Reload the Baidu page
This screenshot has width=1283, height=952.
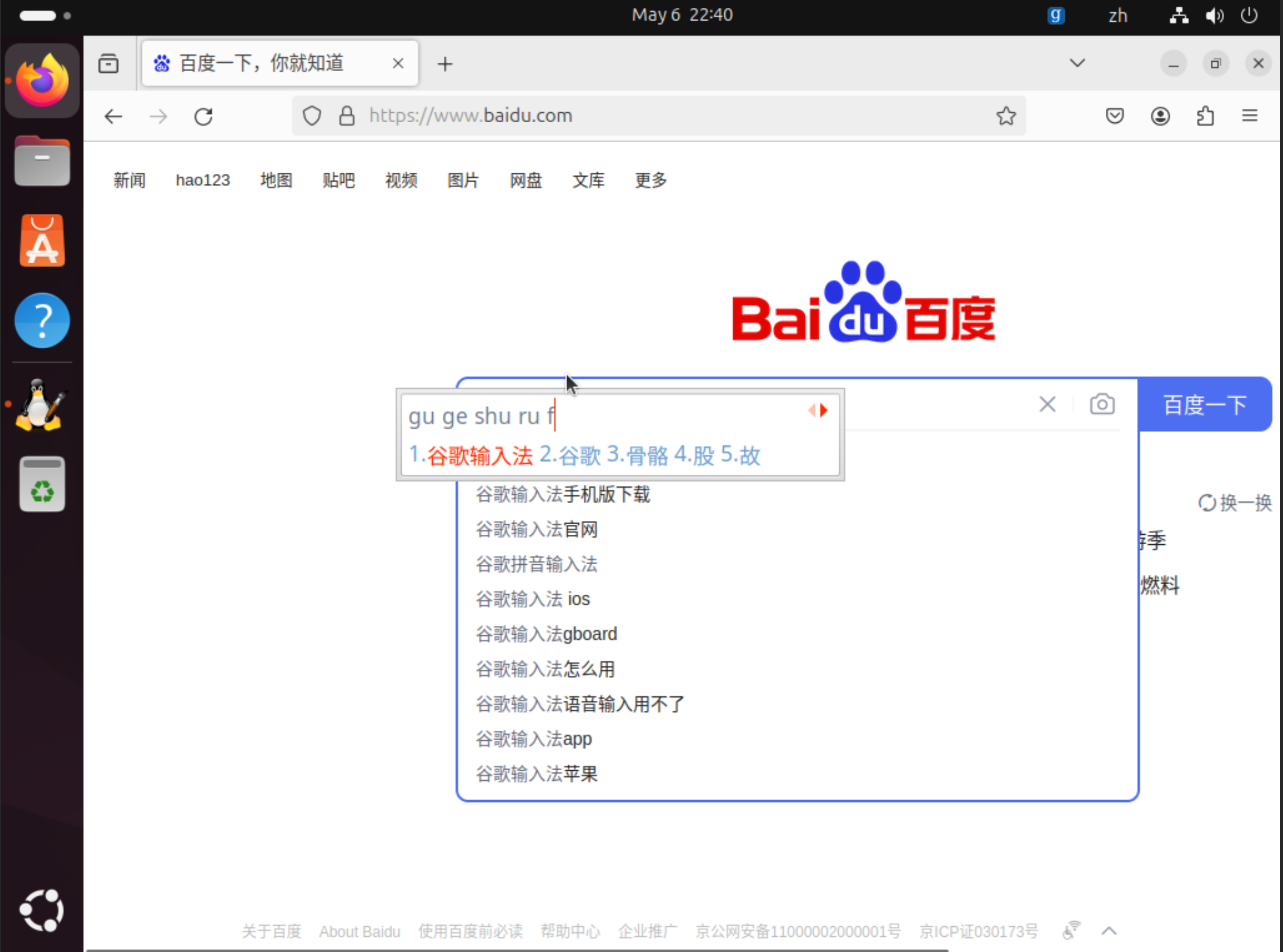[x=203, y=116]
